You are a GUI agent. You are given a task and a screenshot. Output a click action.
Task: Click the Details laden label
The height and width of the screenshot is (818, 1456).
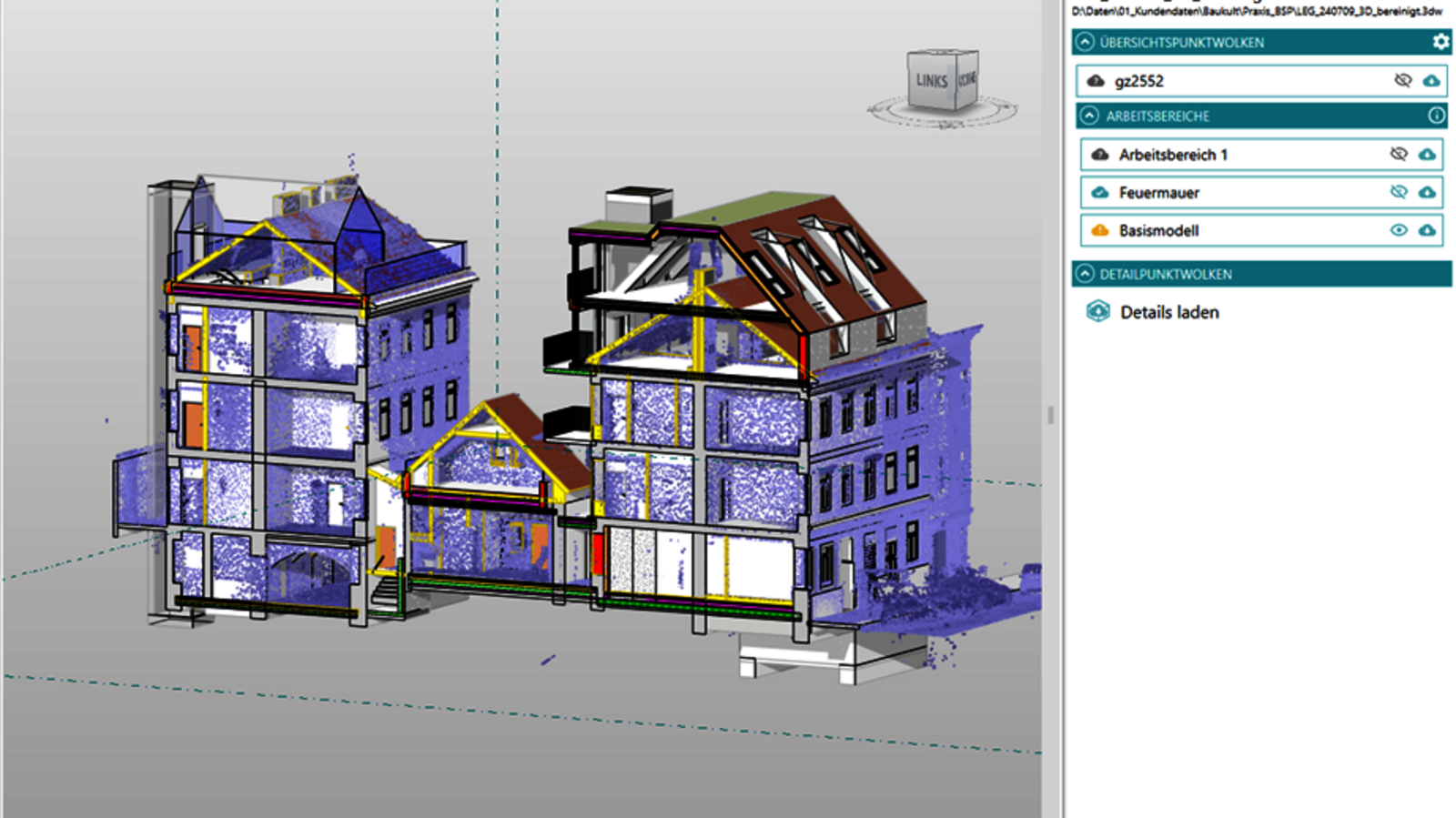[x=1169, y=312]
